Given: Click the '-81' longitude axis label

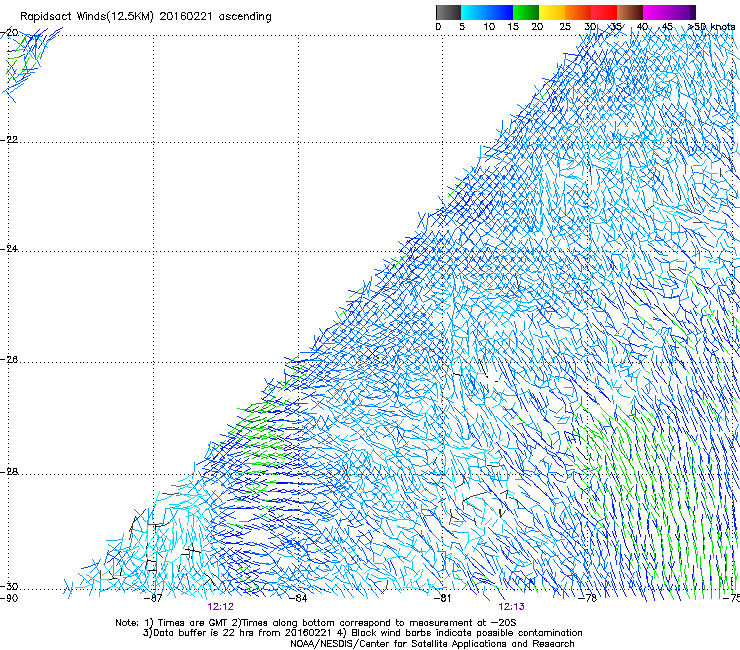Looking at the screenshot, I should point(443,598).
